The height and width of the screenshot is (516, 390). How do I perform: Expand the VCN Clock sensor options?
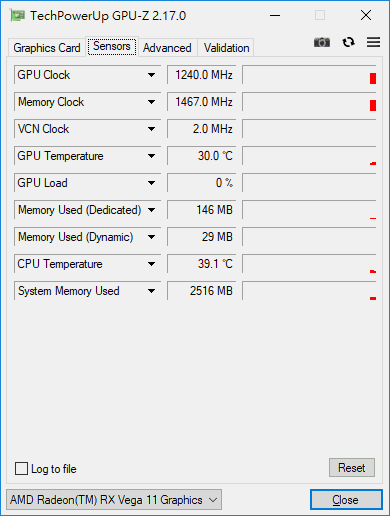click(151, 129)
